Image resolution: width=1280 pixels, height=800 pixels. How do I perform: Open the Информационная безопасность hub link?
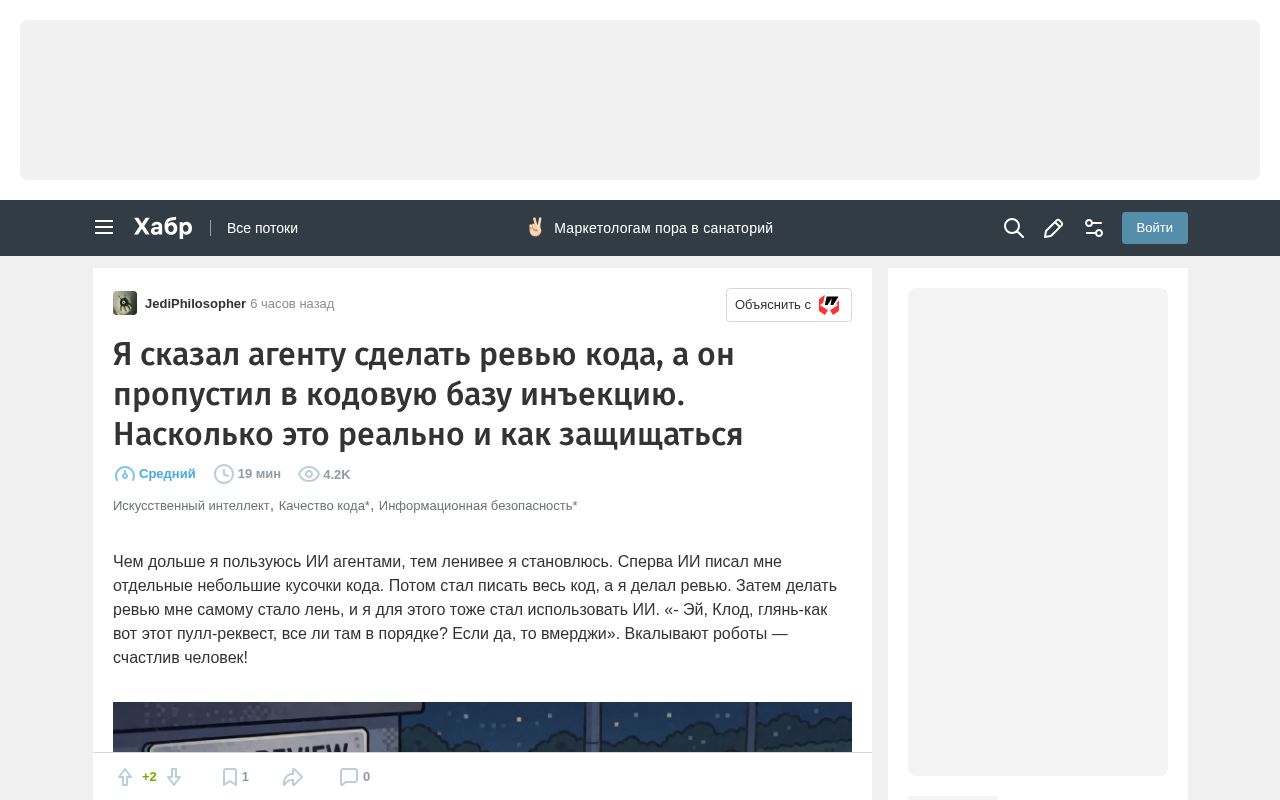click(x=478, y=506)
